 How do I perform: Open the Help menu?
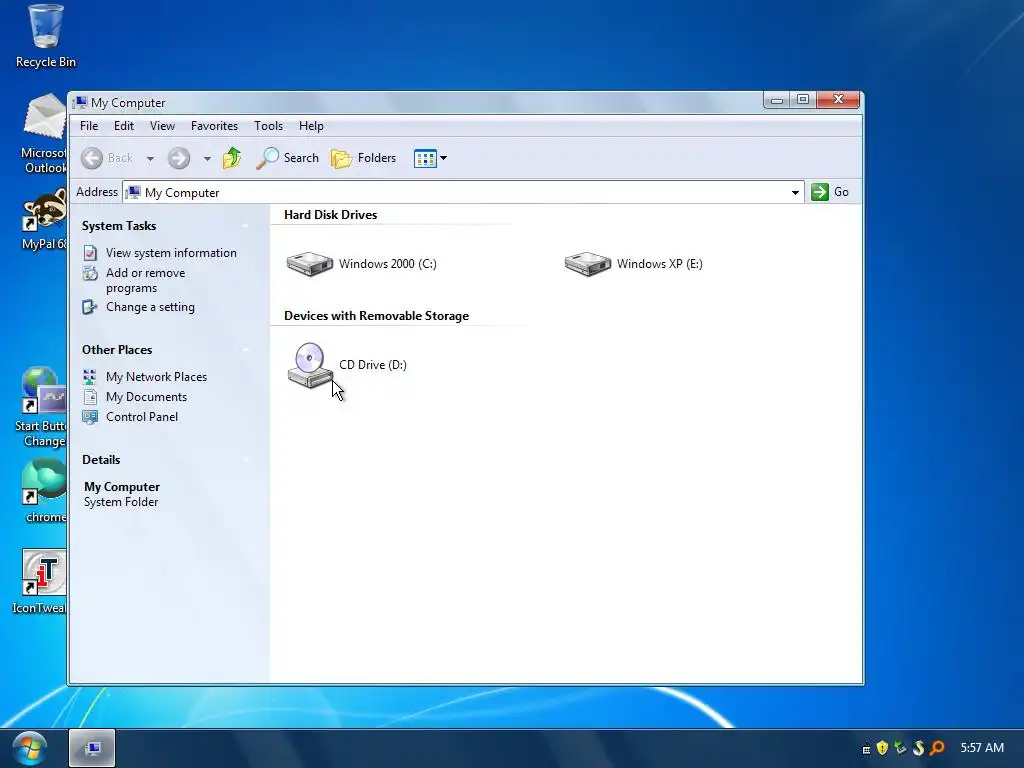(x=311, y=126)
